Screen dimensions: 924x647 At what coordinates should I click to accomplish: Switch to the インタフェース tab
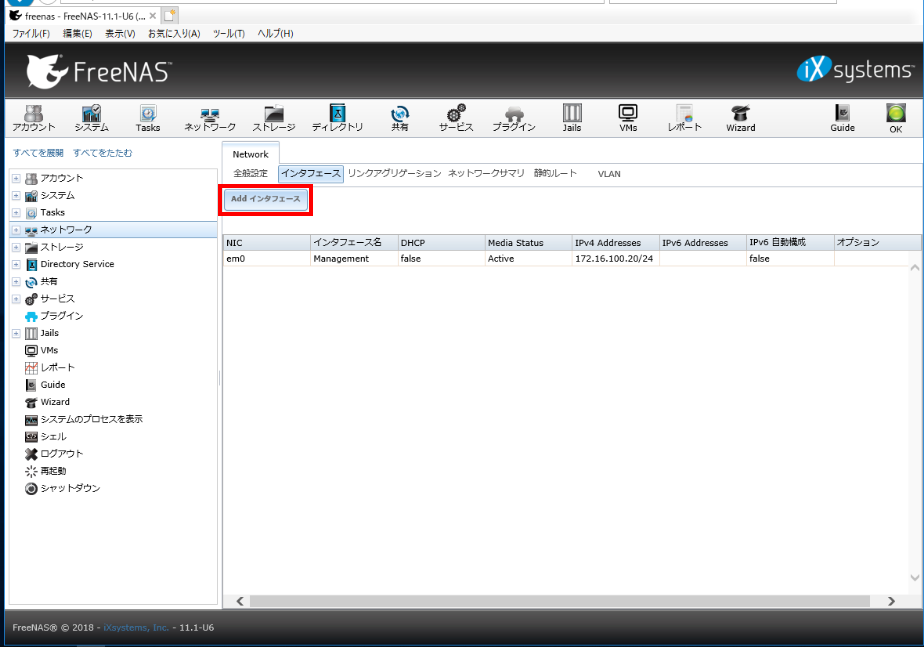pyautogui.click(x=311, y=173)
